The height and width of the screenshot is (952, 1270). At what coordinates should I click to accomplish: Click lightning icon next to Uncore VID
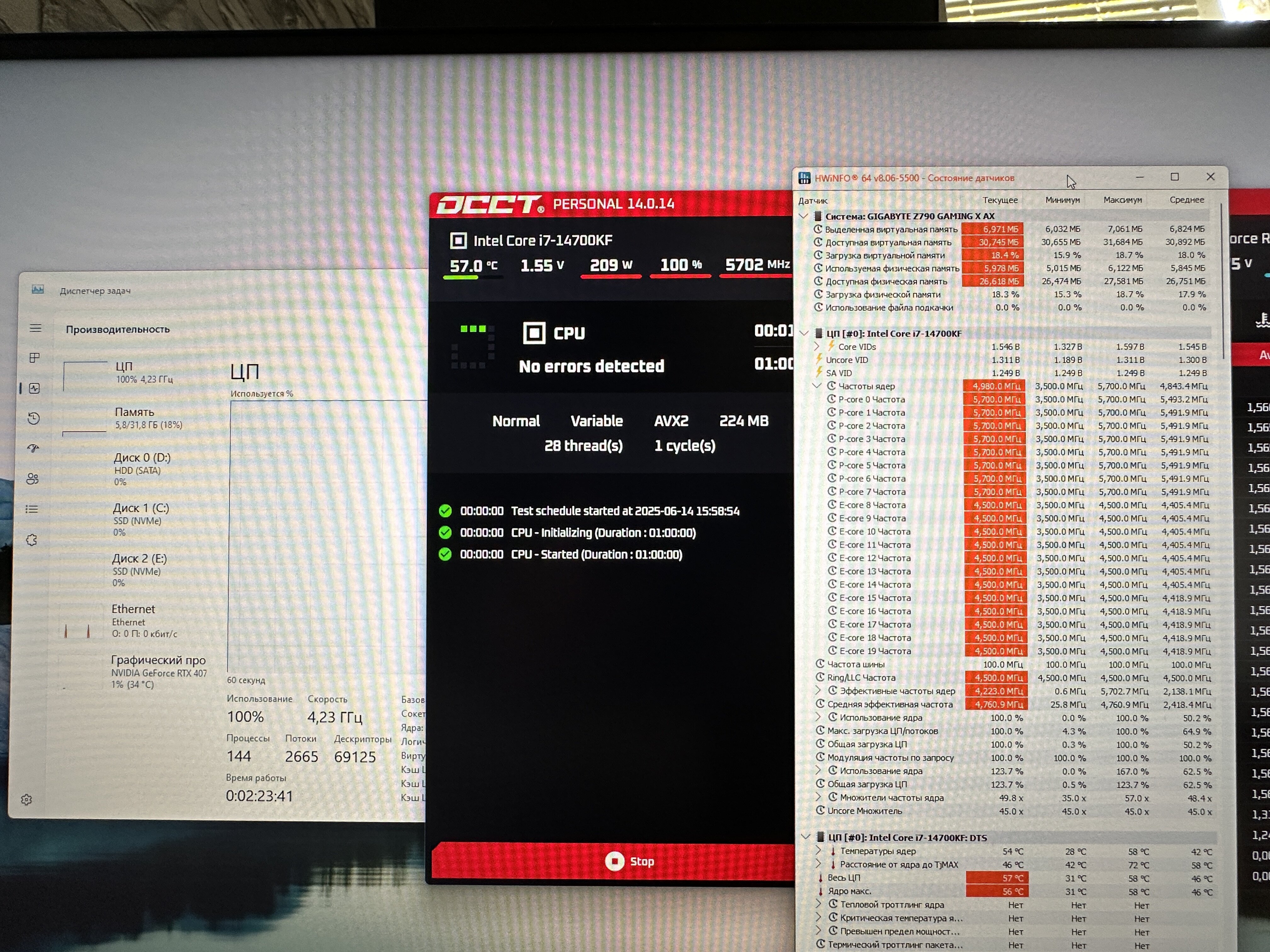point(819,360)
